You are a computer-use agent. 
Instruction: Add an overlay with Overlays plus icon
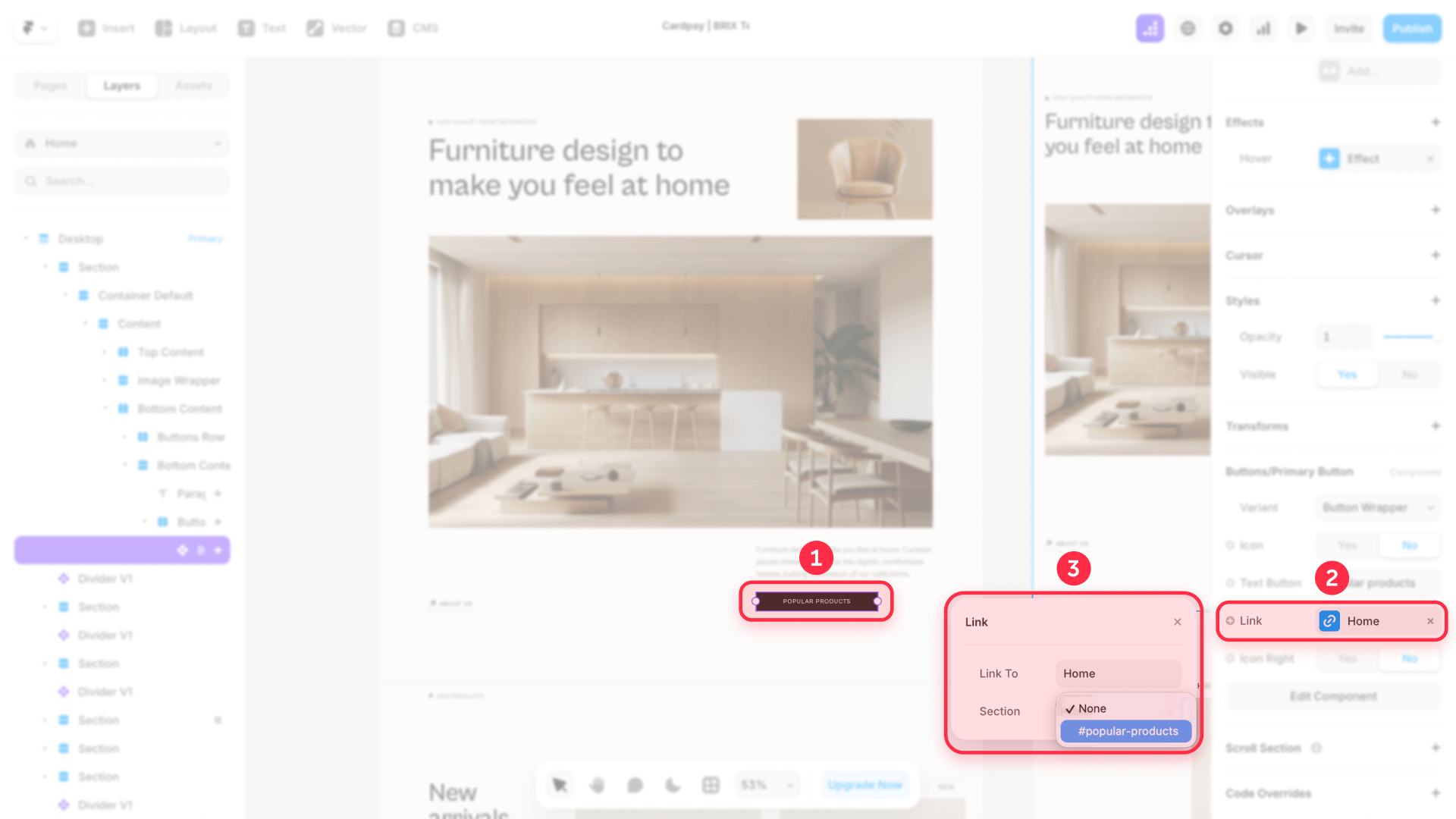(1435, 210)
